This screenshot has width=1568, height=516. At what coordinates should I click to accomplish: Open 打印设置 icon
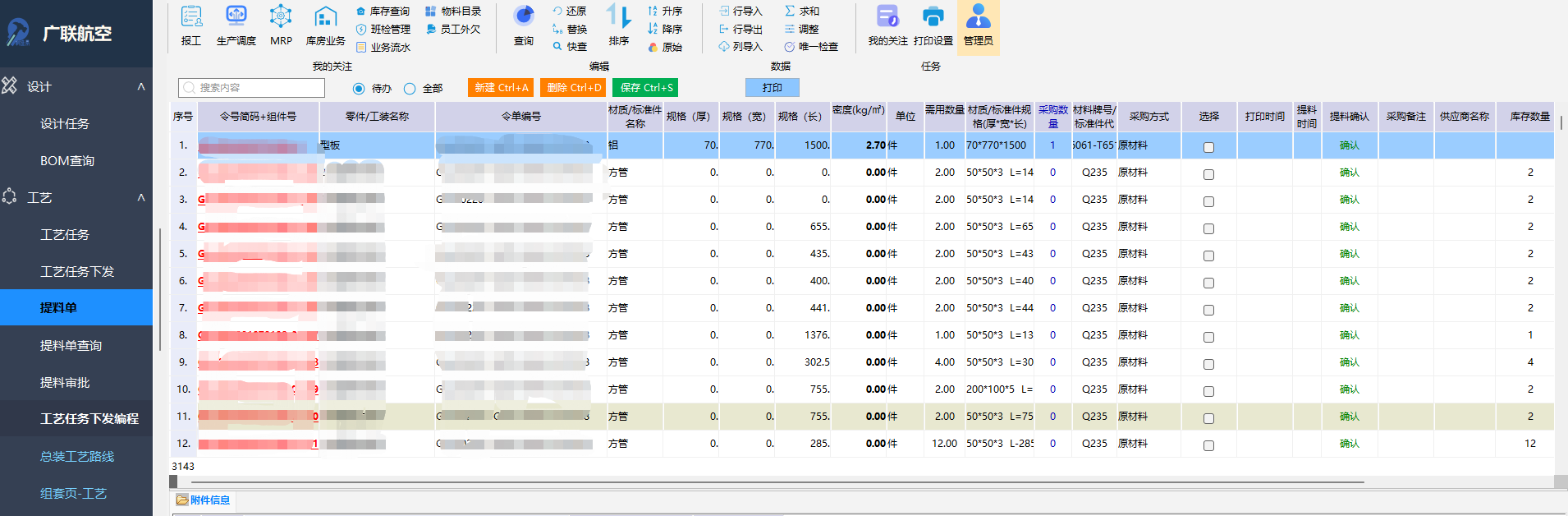[x=933, y=25]
